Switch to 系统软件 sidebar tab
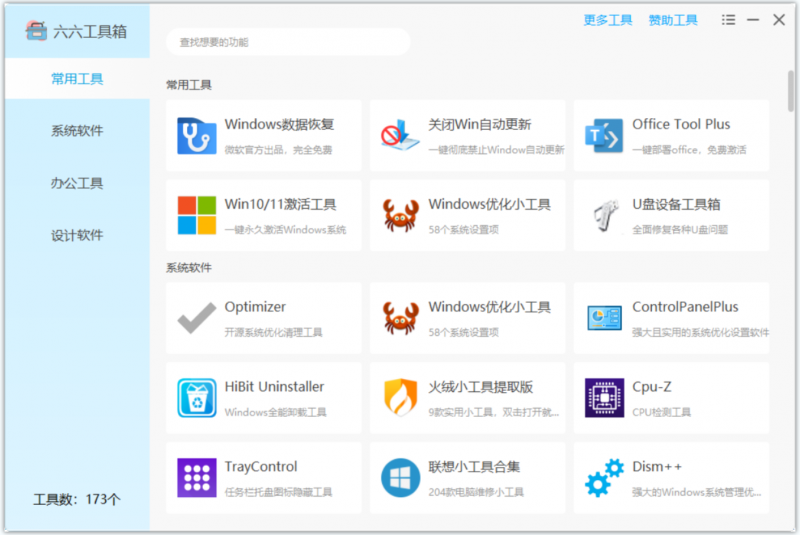 pyautogui.click(x=77, y=131)
